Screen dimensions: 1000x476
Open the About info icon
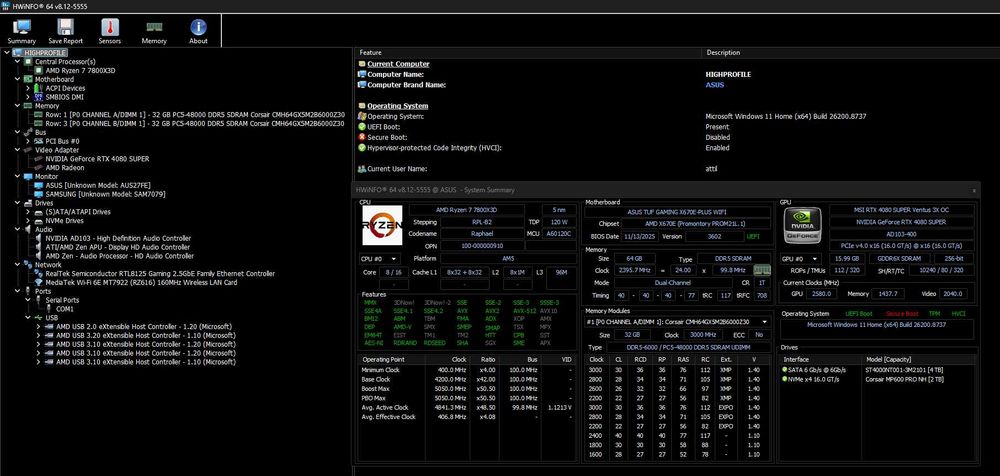(198, 27)
